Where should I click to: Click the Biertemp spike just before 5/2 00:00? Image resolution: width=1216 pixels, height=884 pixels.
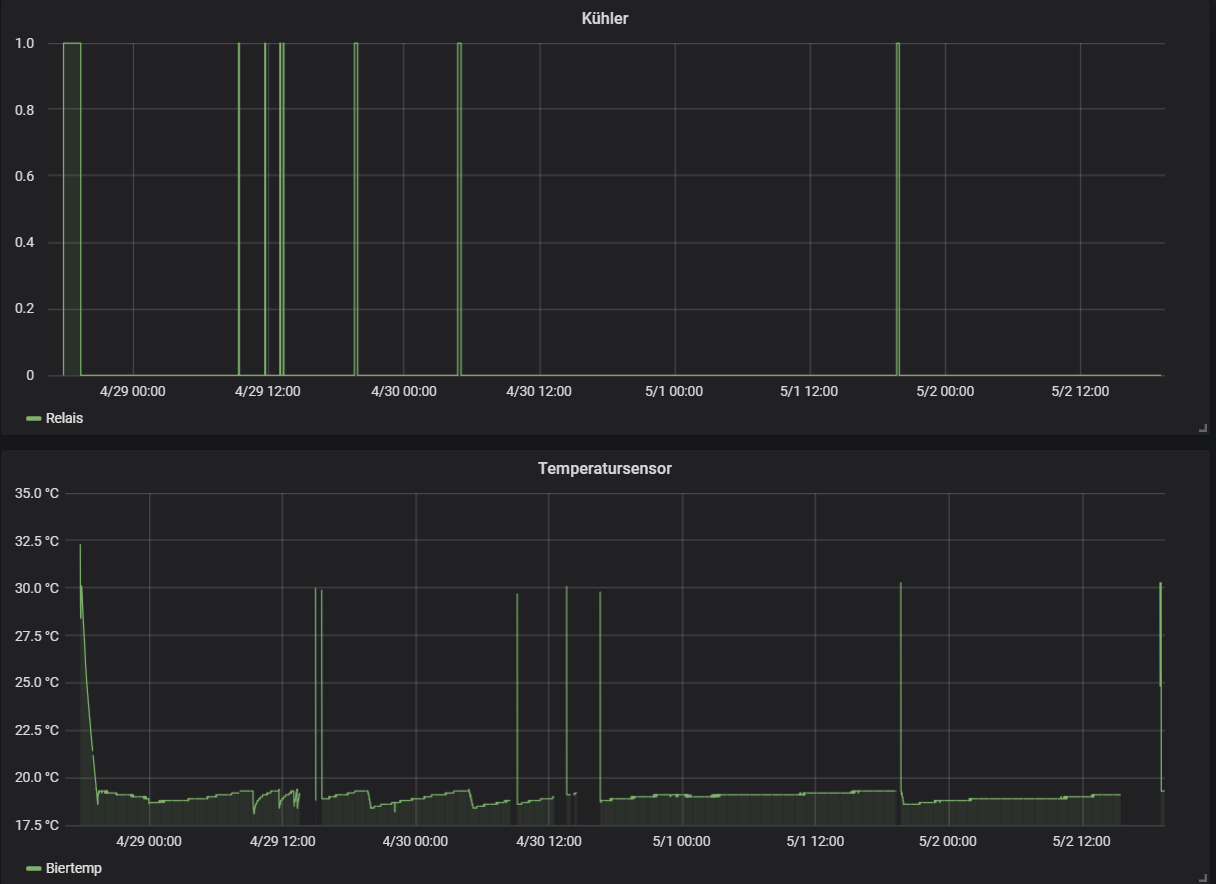tap(901, 585)
